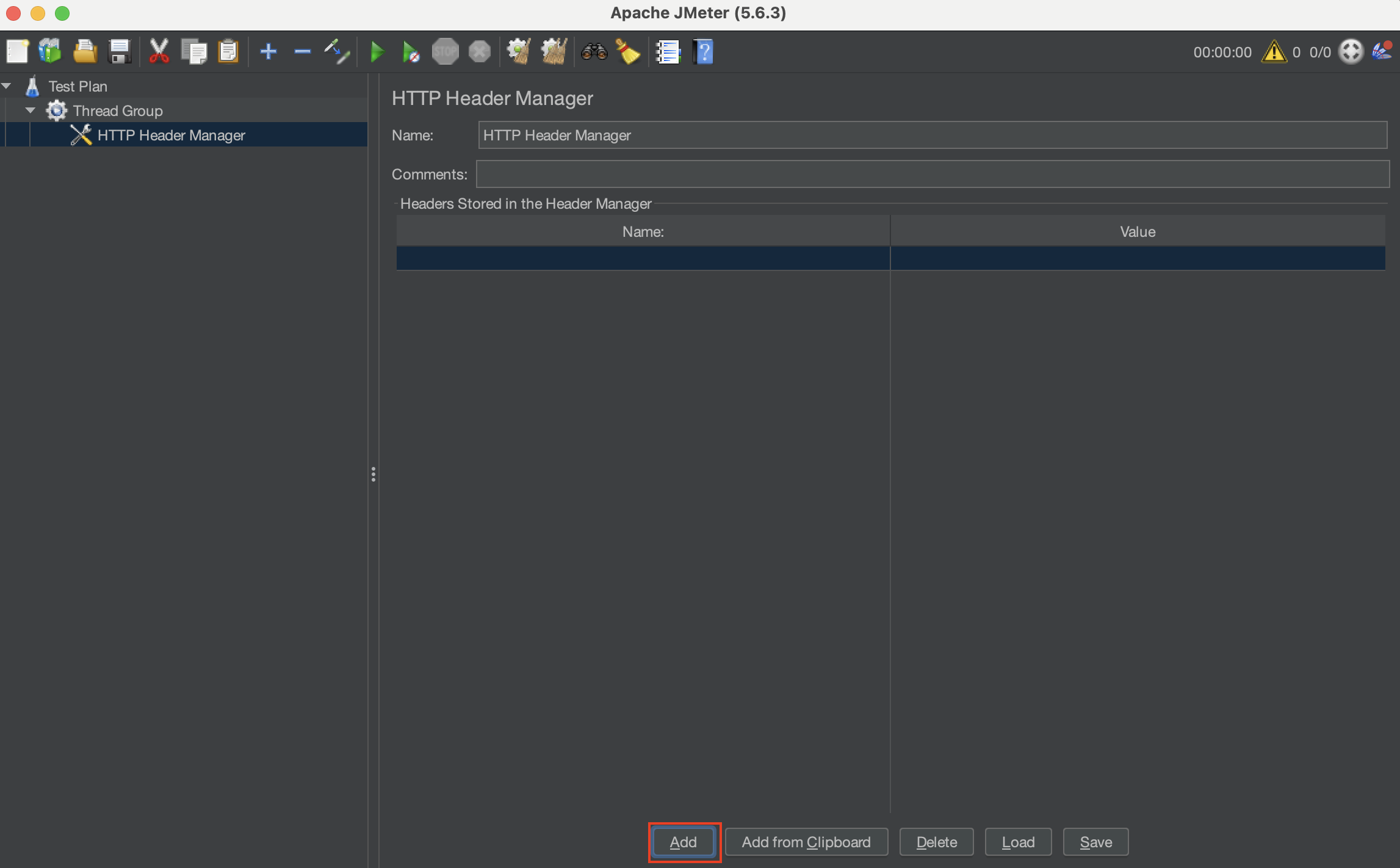Open the Templates icon in toolbar
The width and height of the screenshot is (1400, 868).
[x=51, y=52]
